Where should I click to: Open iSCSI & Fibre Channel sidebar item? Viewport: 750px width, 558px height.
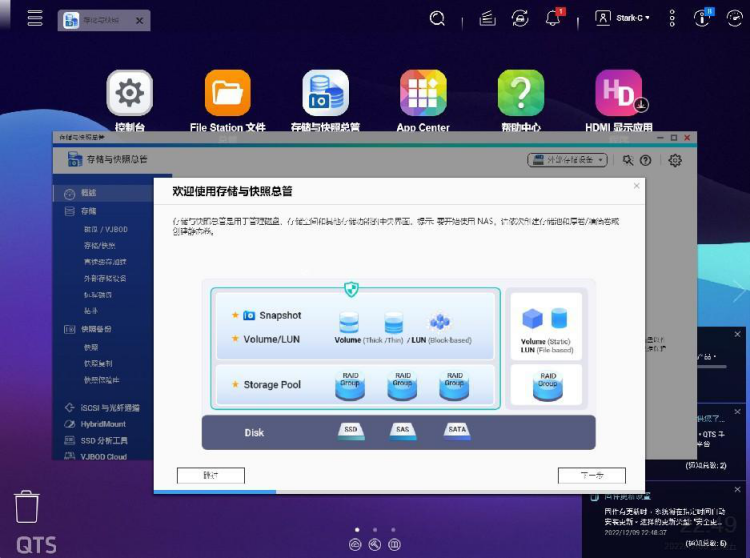pos(102,408)
